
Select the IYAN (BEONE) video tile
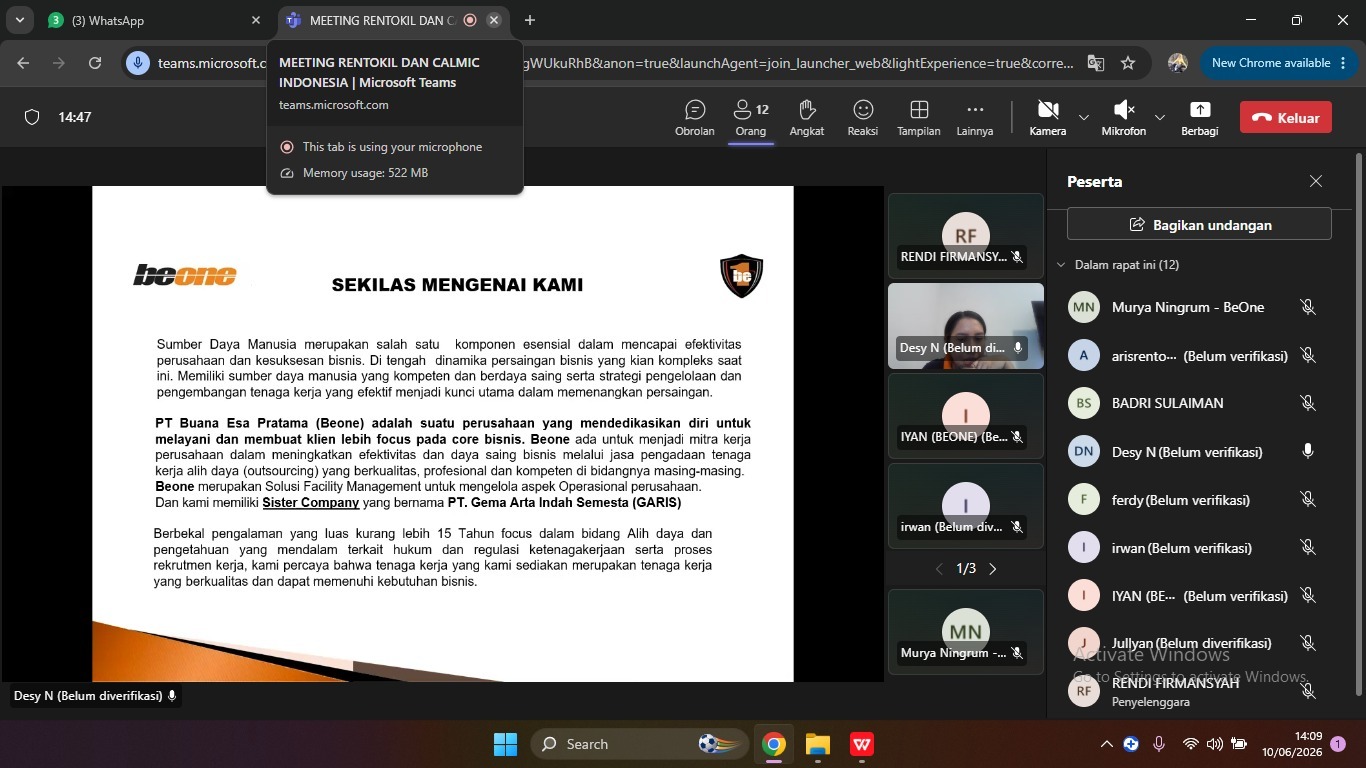(x=966, y=416)
